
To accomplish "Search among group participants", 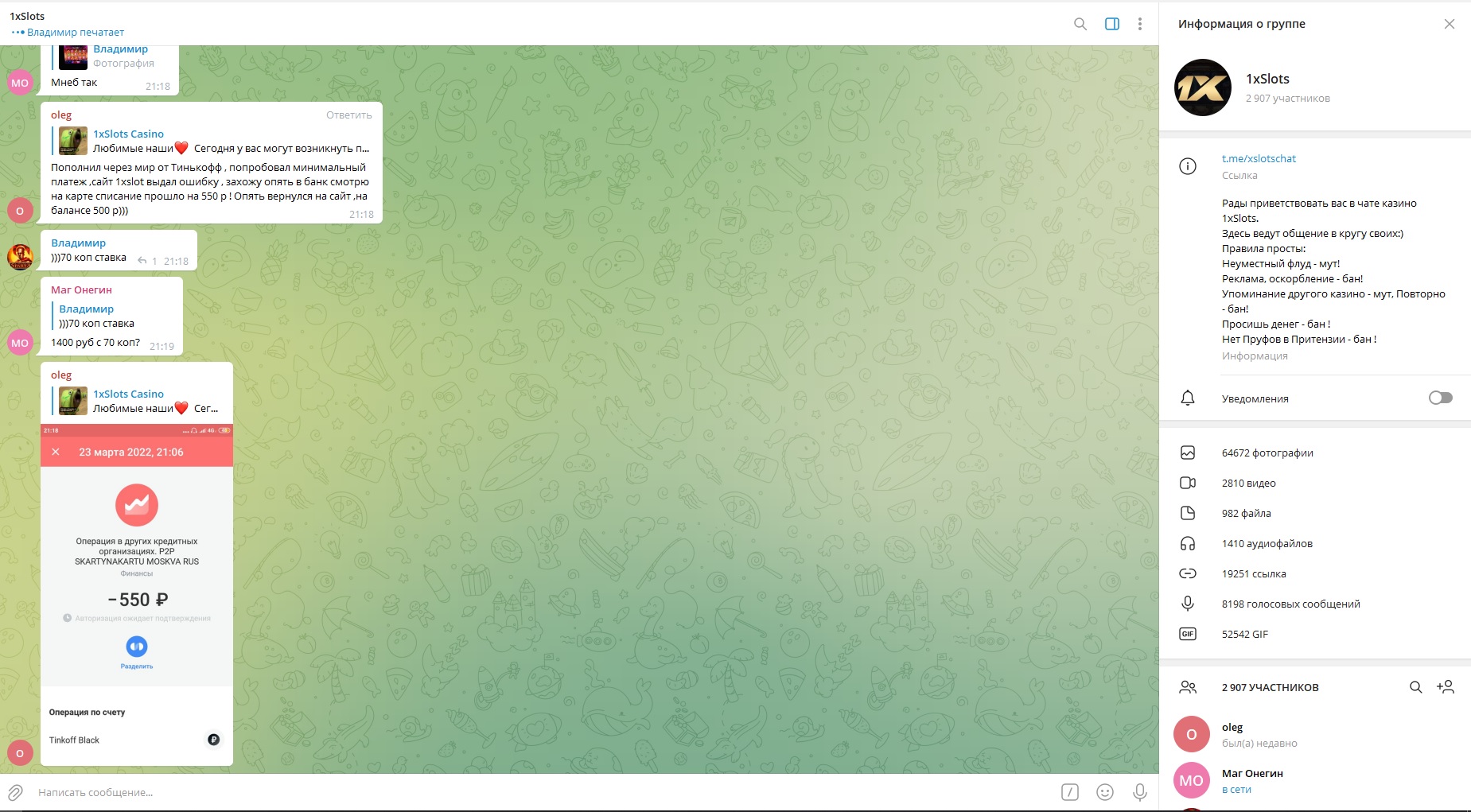I will pos(1416,687).
